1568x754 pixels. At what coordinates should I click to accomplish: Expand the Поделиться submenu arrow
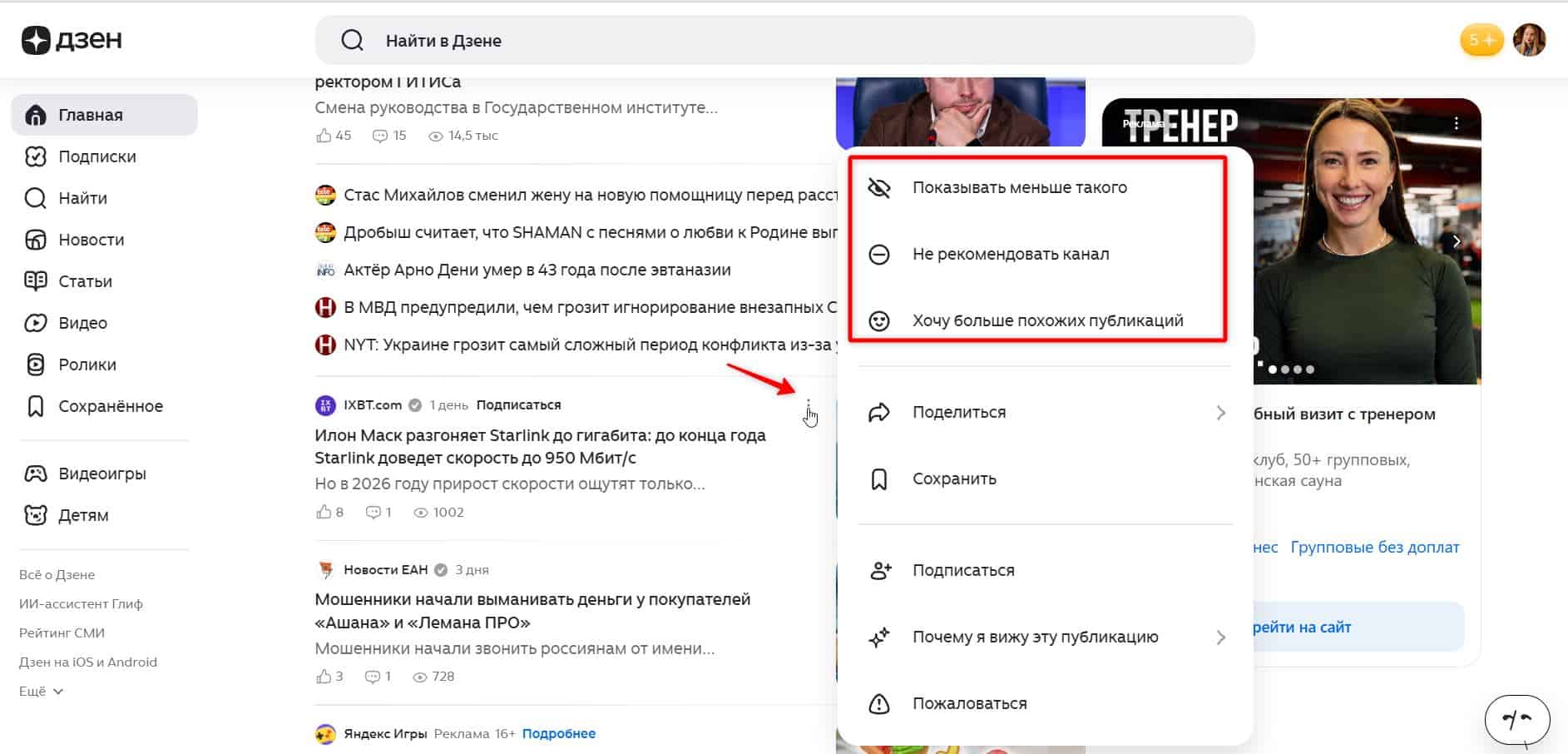pos(1220,412)
